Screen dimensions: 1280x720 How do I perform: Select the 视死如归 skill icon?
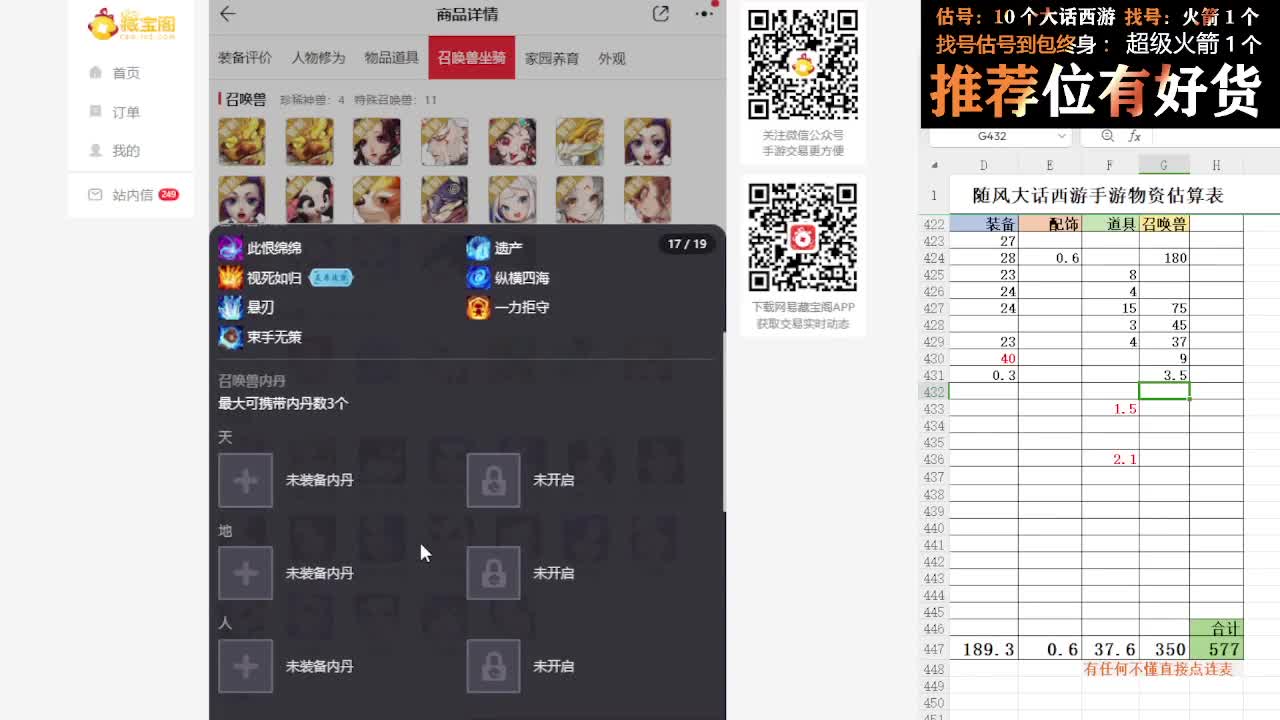232,278
